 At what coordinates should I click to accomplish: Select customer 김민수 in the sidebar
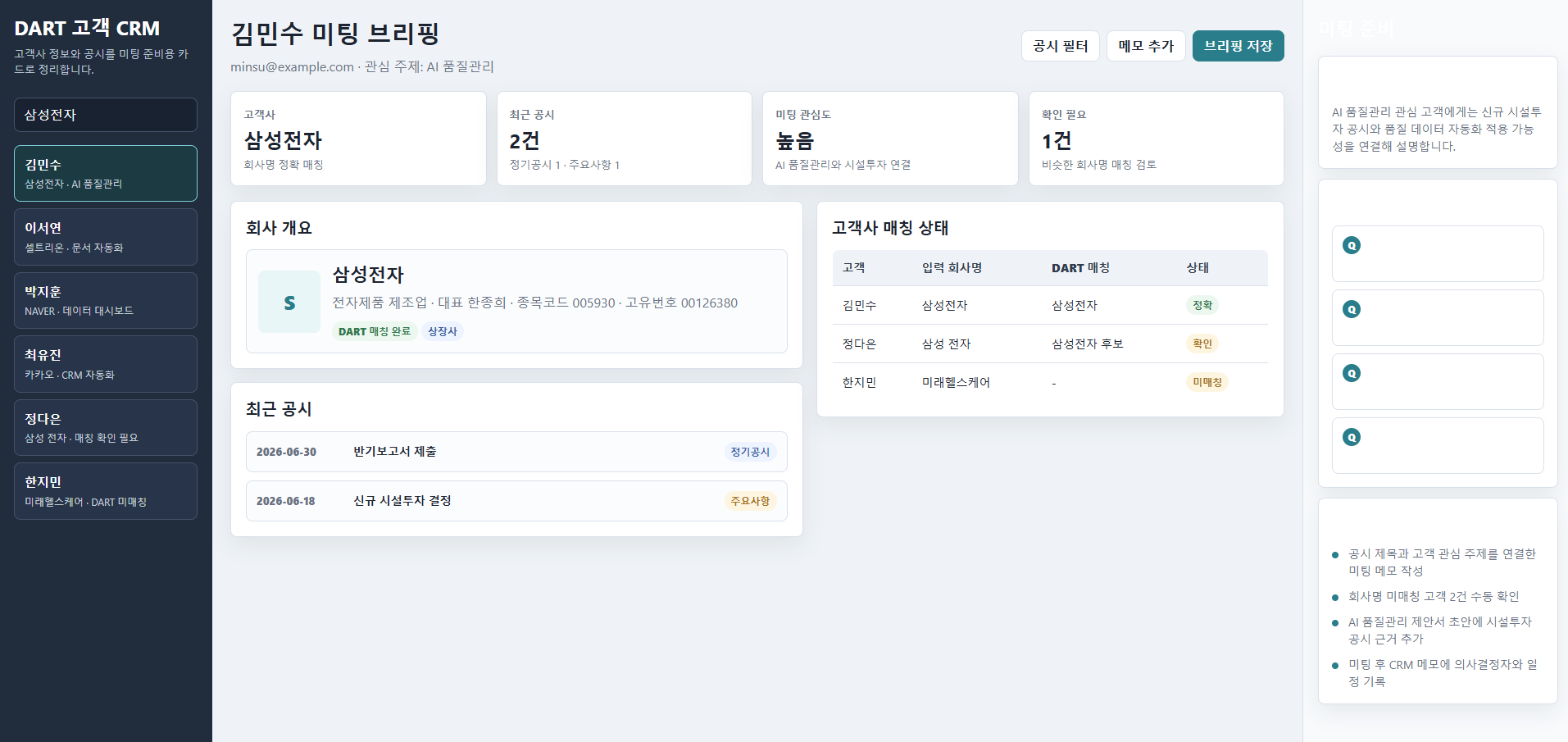[106, 173]
